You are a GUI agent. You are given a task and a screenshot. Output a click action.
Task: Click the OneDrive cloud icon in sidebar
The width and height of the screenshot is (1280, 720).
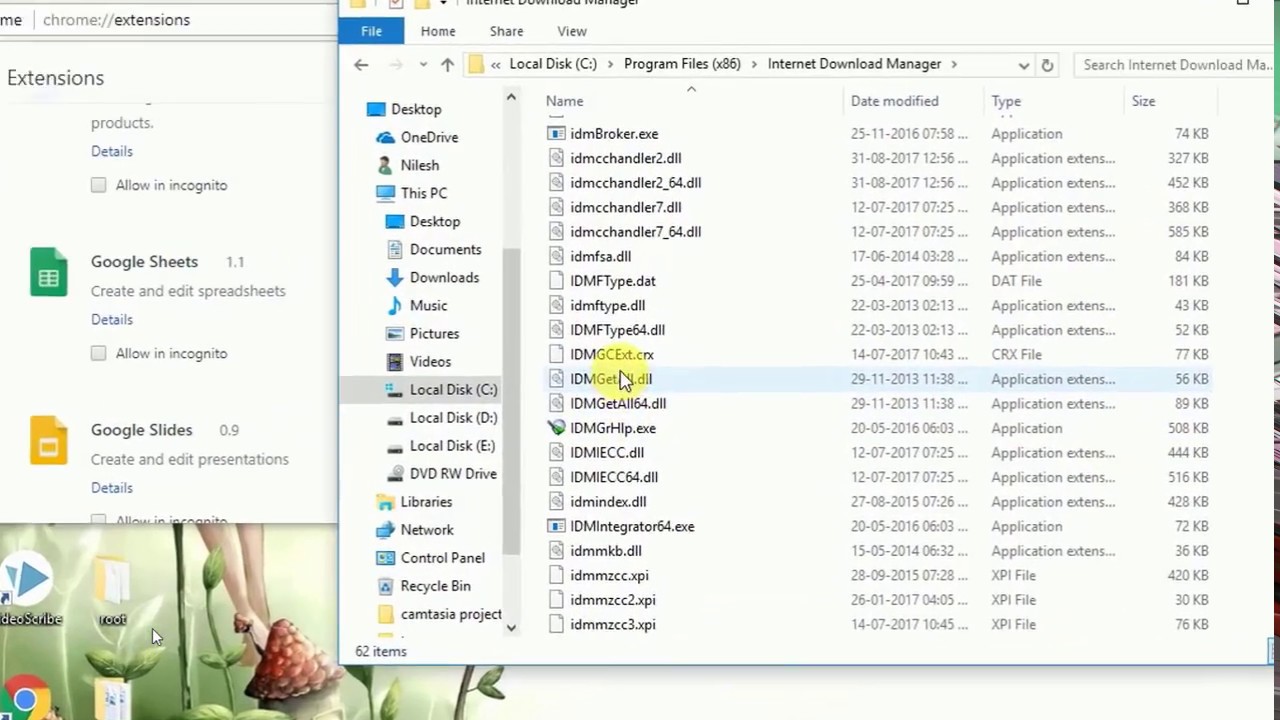coord(384,137)
